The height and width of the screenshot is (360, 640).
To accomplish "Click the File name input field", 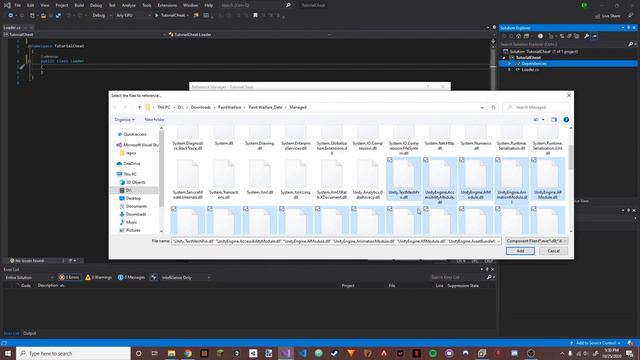I will (336, 241).
